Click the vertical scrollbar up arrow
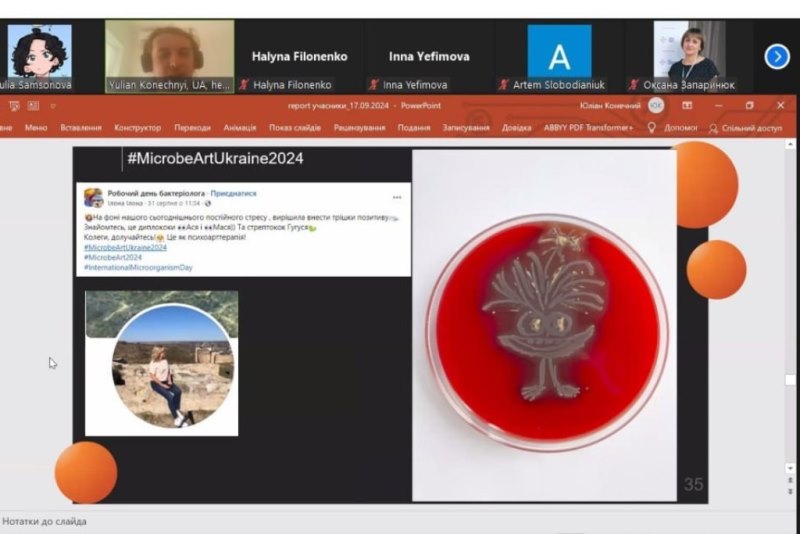The image size is (800, 534). coord(790,145)
